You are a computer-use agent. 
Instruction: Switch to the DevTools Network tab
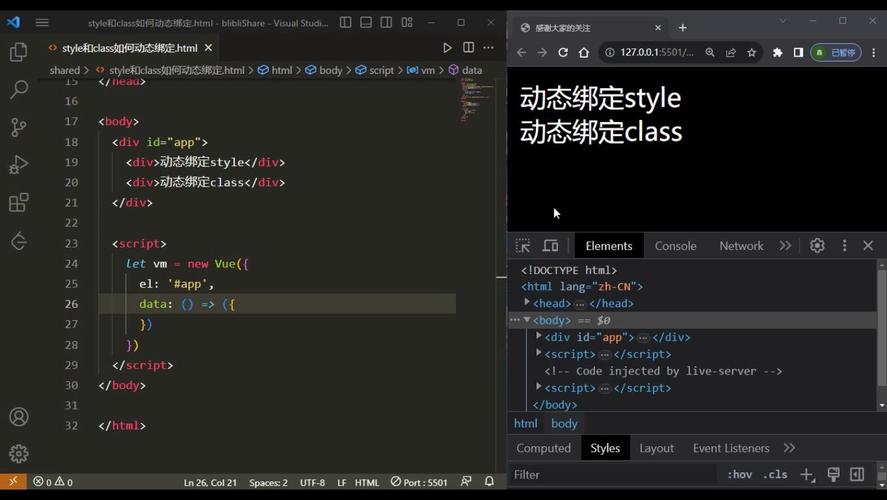click(741, 246)
